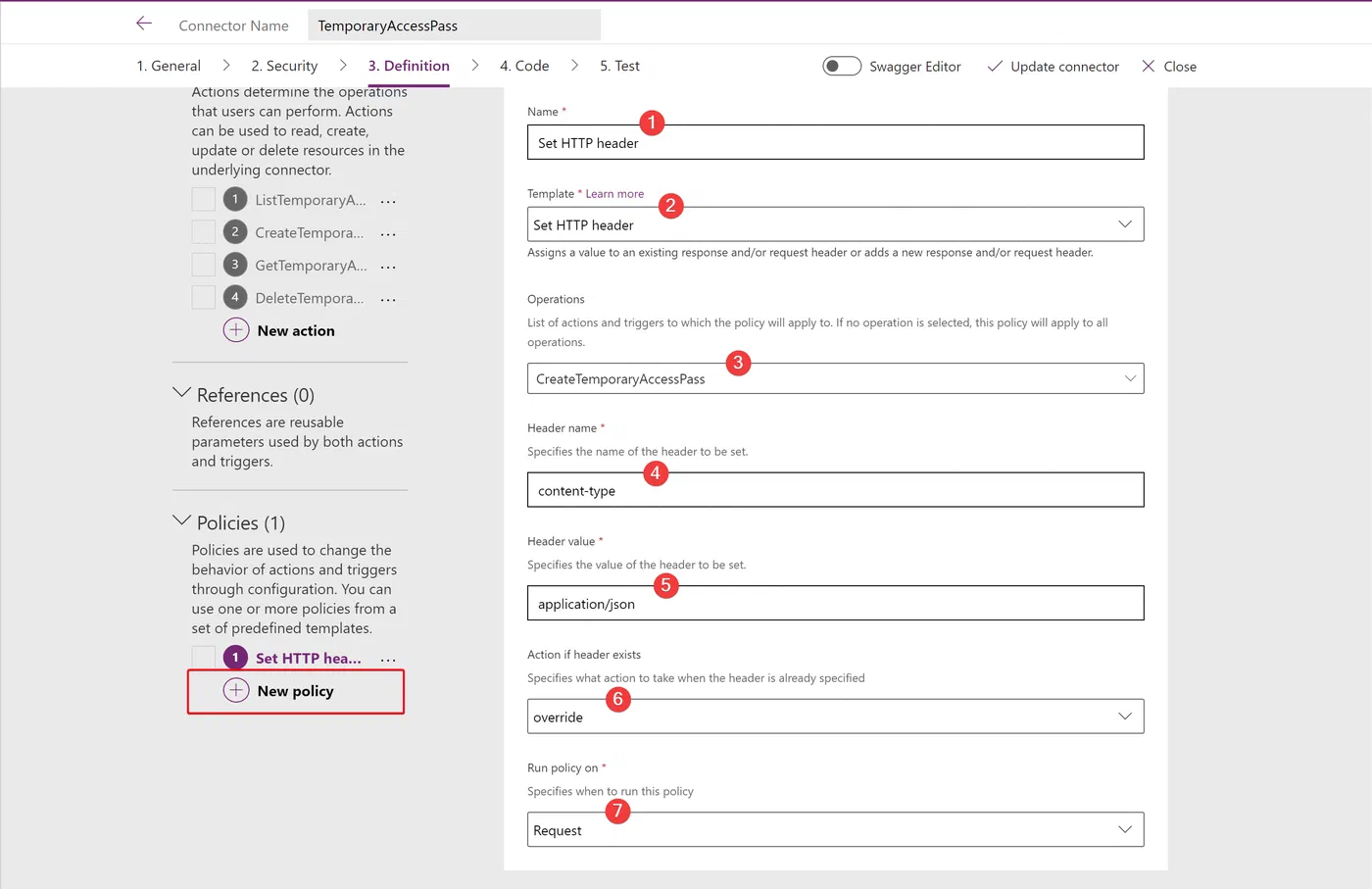Open more options for Set HTTP hea... policy
Screen dimensions: 1372x889
click(388, 660)
